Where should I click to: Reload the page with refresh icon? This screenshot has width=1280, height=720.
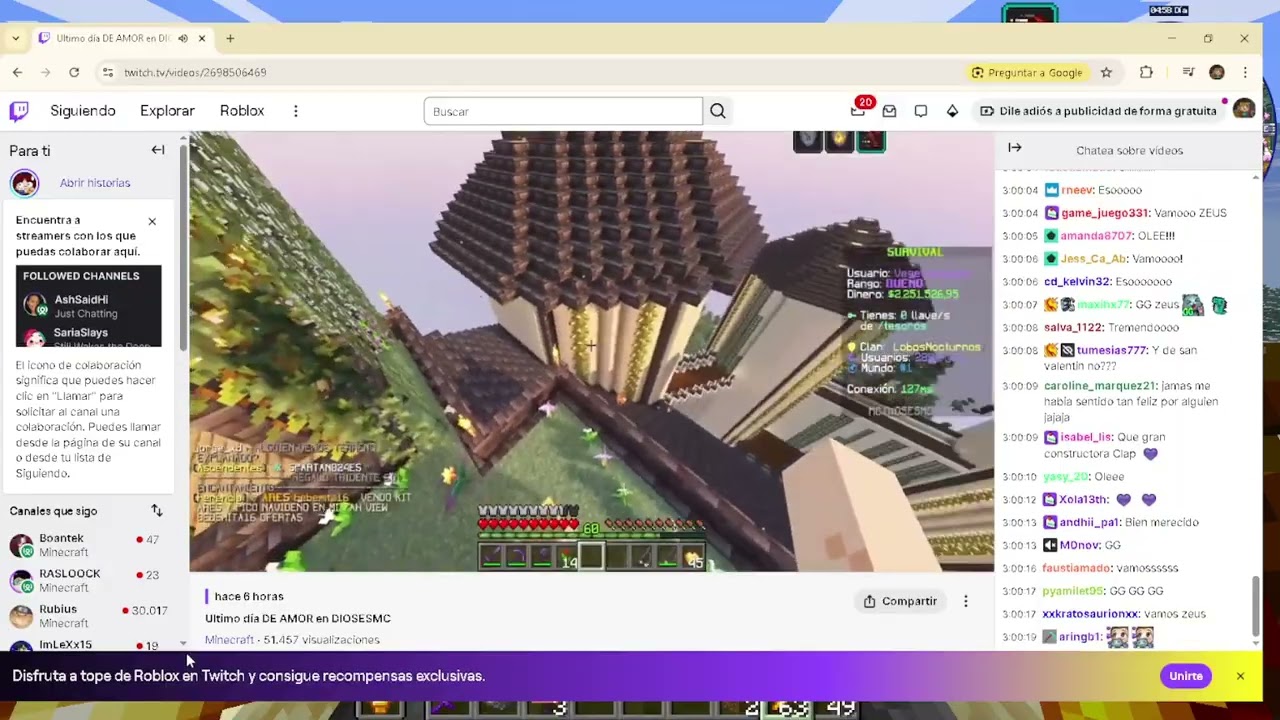(74, 72)
